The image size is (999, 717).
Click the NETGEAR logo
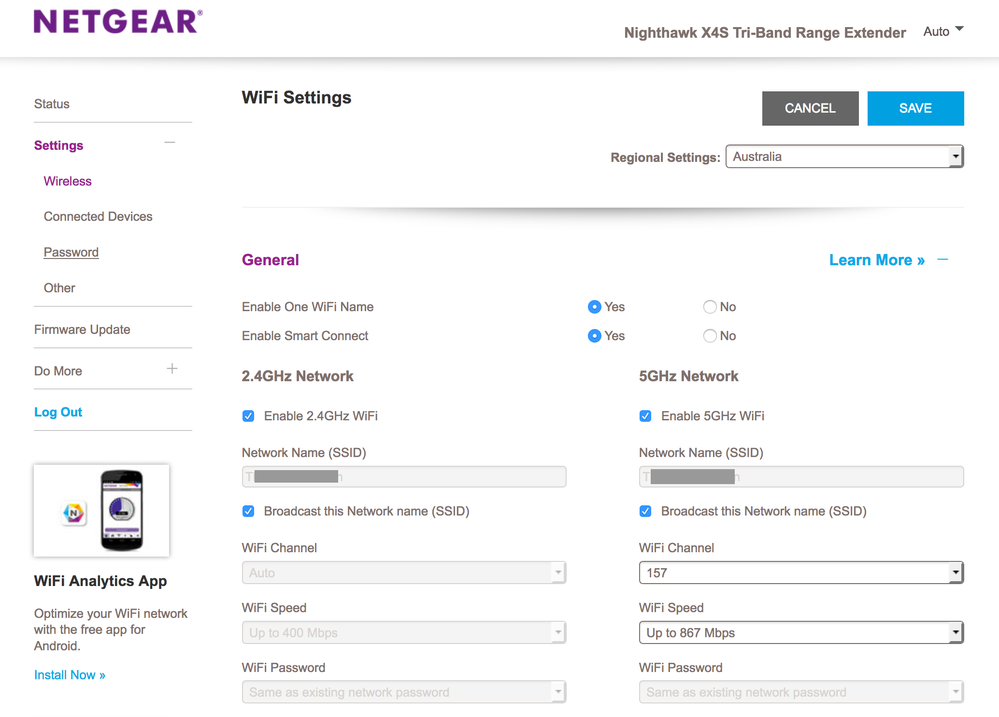click(119, 22)
